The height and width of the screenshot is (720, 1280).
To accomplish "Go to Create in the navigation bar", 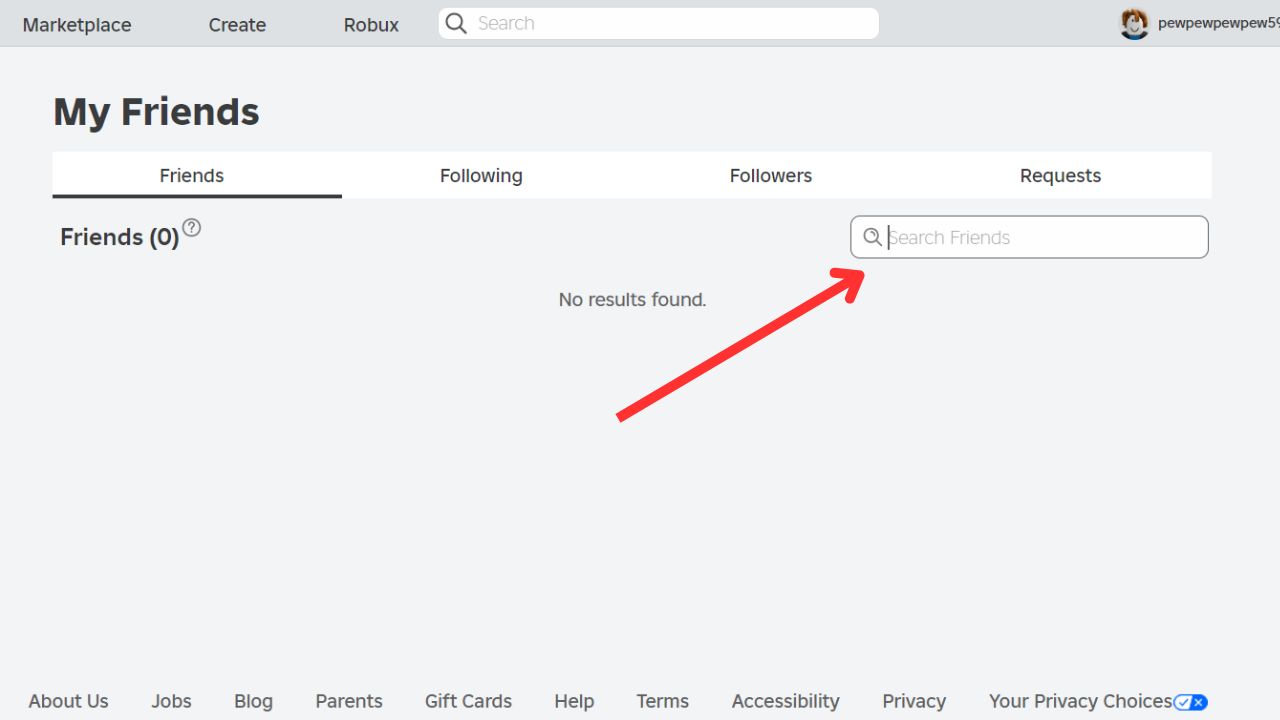I will pos(237,25).
